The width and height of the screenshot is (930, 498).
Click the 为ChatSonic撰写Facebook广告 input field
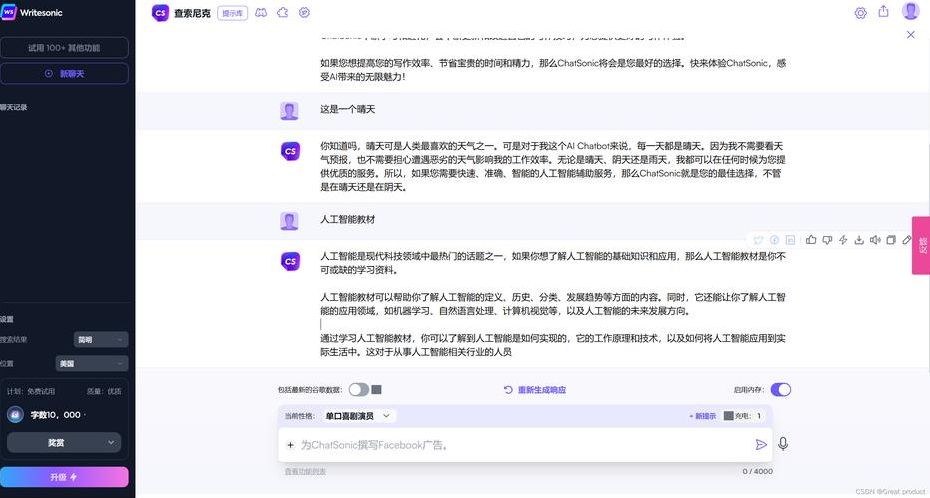coord(525,445)
